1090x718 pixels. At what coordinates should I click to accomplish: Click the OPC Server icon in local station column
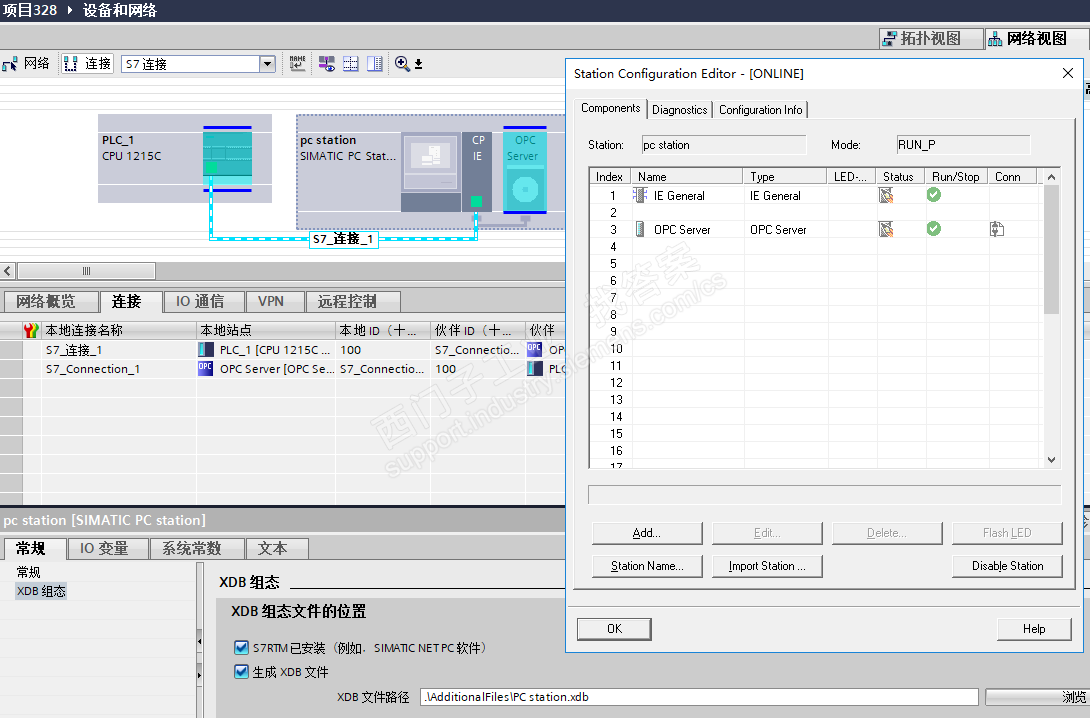(x=206, y=368)
